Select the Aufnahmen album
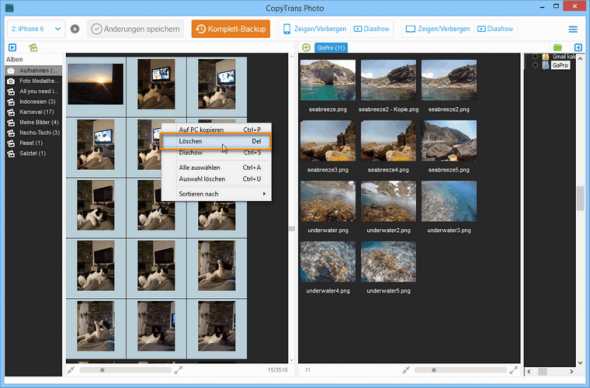This screenshot has height=388, width=590. tap(33, 71)
